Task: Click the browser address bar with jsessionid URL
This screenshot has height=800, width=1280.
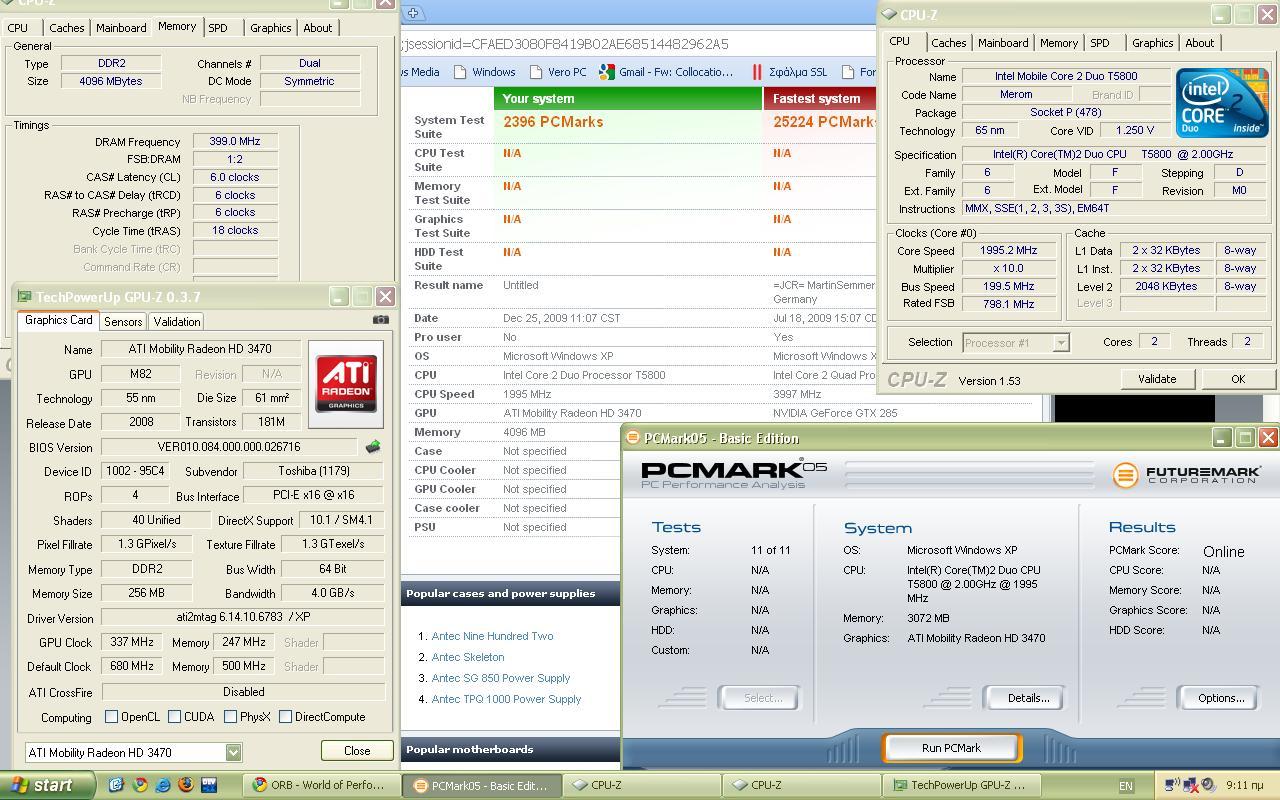Action: (x=638, y=44)
